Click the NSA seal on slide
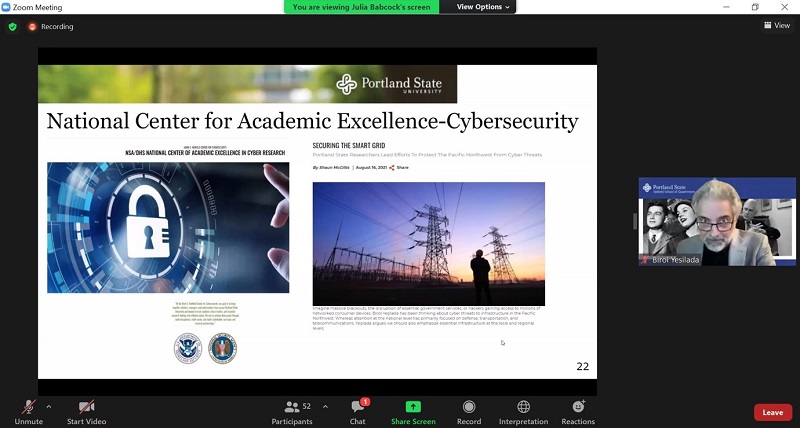 click(222, 348)
